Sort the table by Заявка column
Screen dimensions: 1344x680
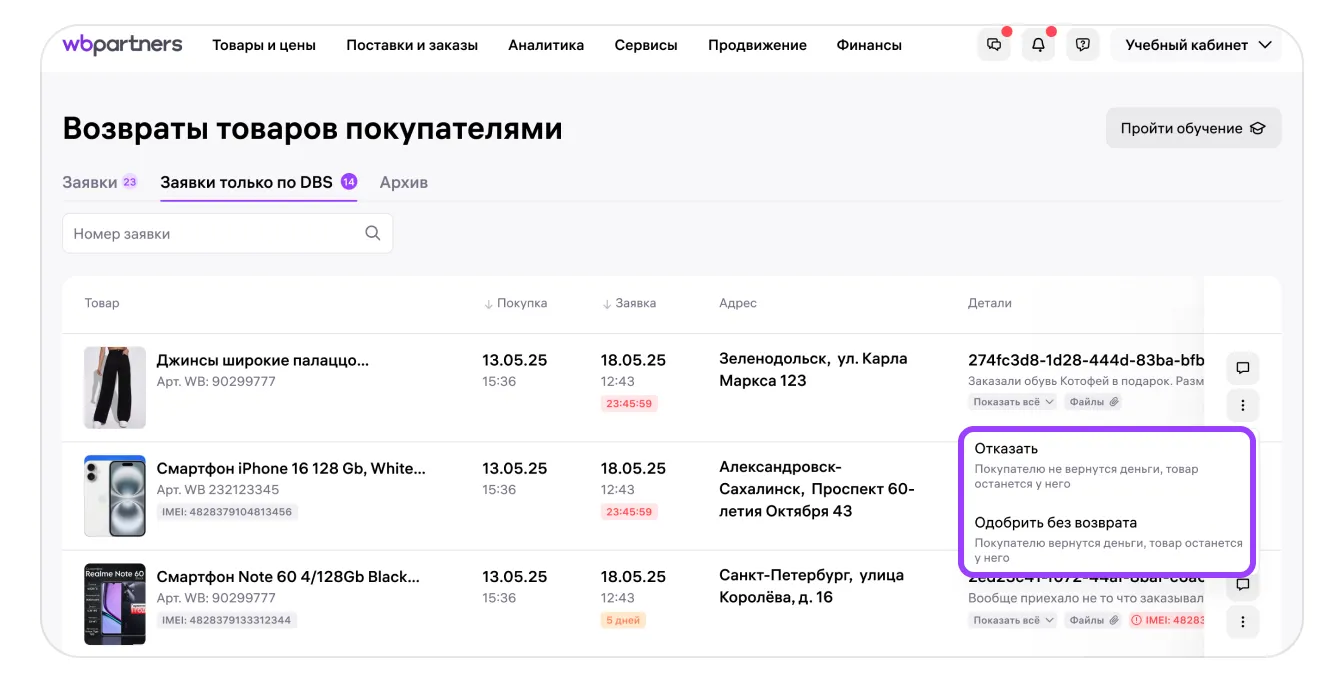click(x=629, y=303)
